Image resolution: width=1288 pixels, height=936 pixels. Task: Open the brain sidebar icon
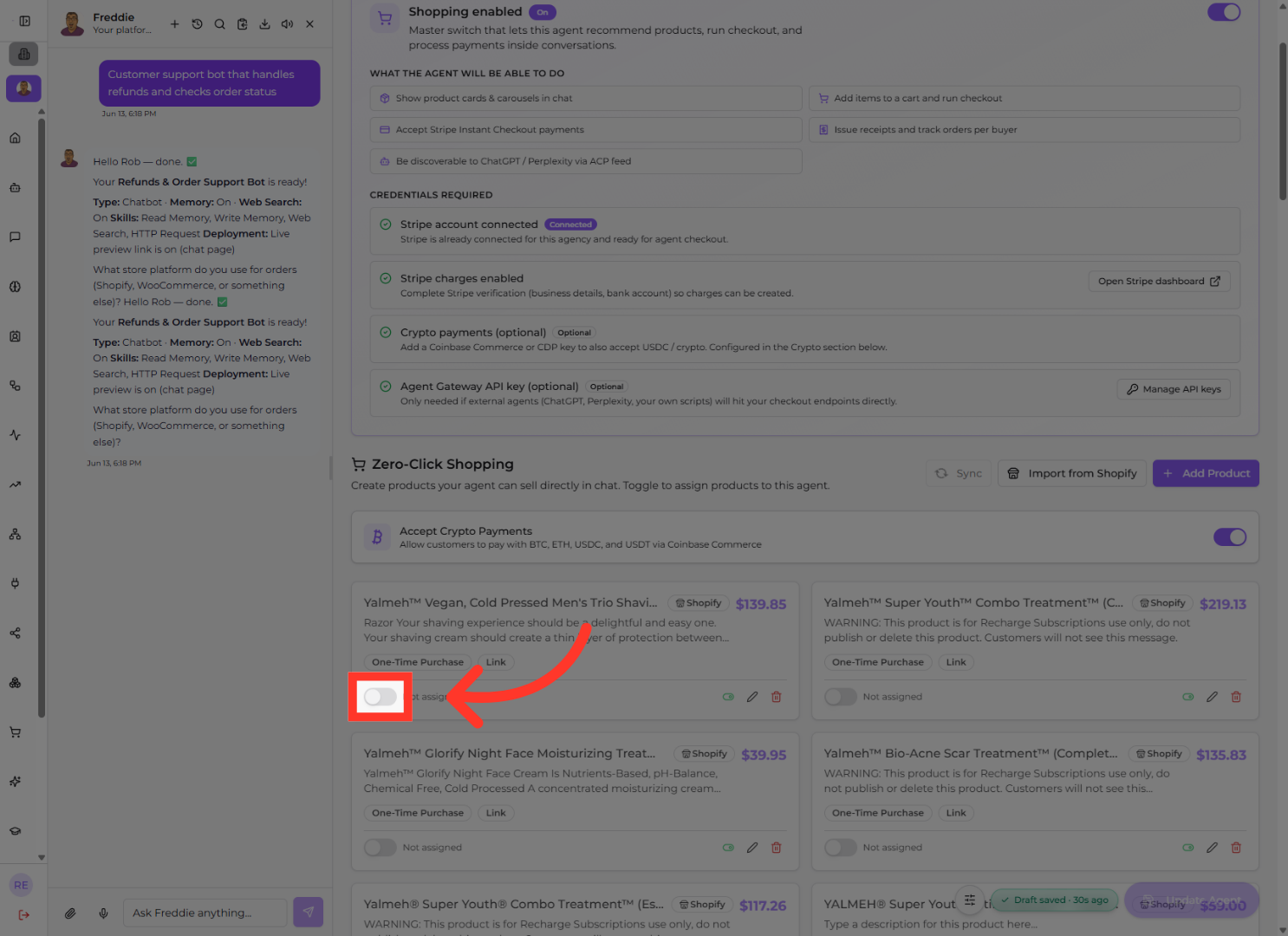point(15,287)
